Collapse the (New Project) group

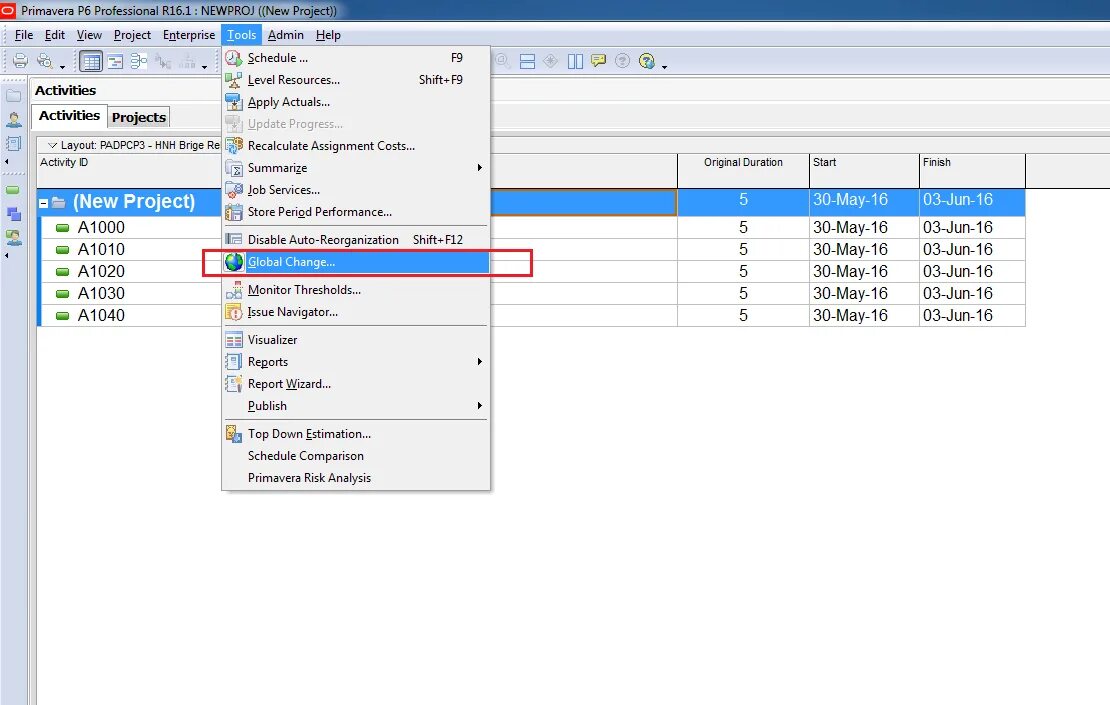point(43,203)
